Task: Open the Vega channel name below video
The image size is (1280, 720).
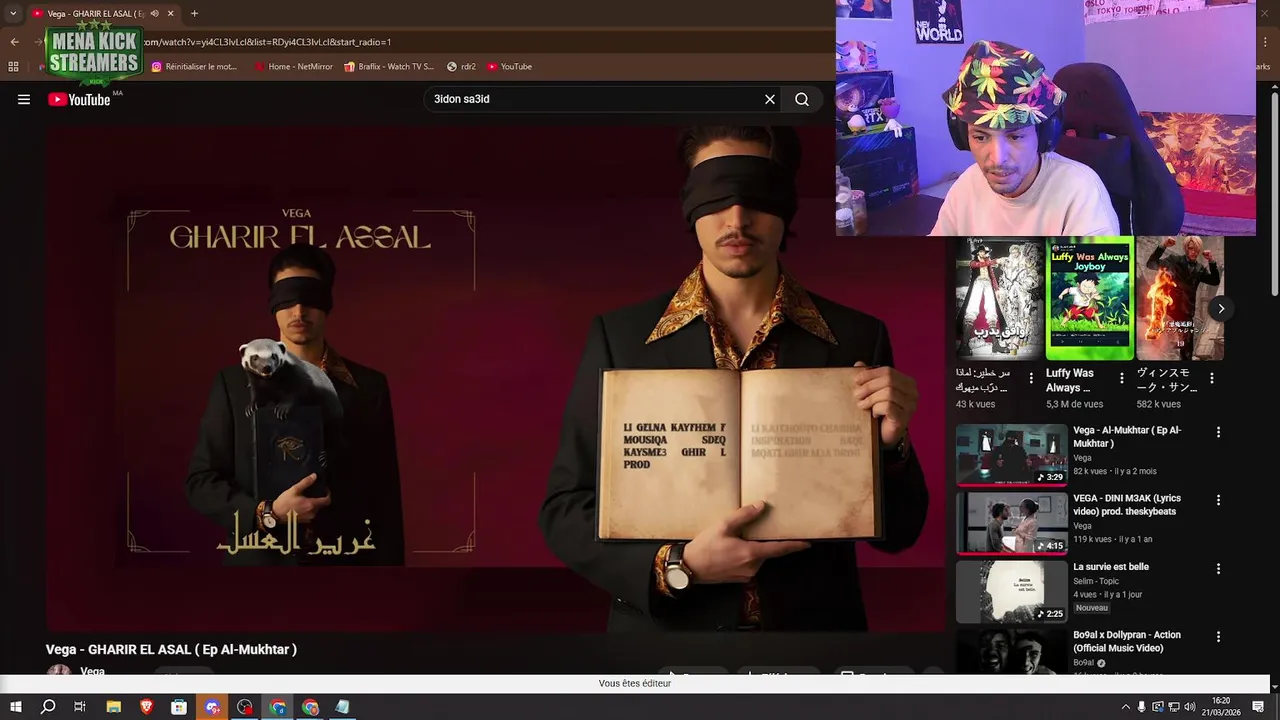Action: [x=92, y=671]
